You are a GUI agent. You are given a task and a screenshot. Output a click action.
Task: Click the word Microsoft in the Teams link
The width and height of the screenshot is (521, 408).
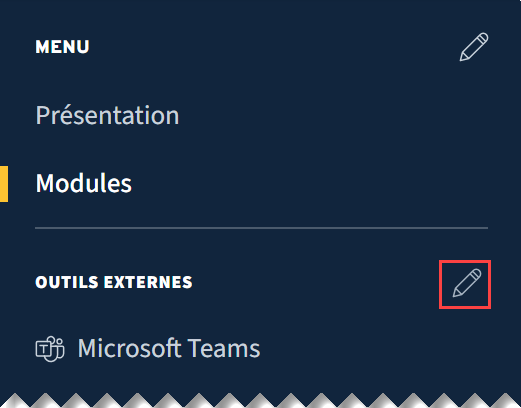click(130, 348)
